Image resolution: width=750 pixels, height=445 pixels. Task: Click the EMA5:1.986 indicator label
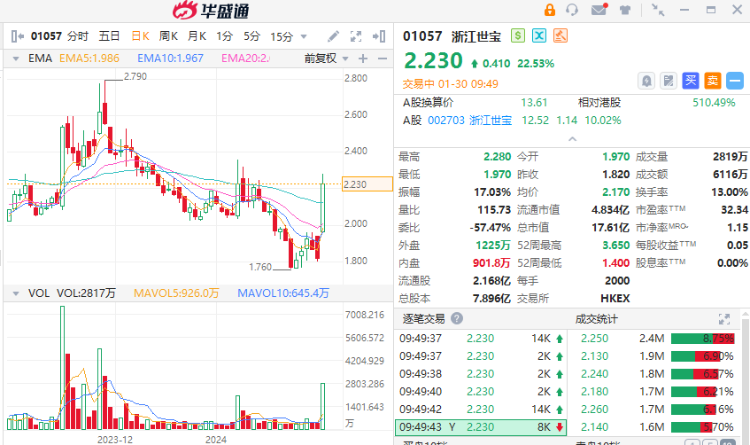89,58
